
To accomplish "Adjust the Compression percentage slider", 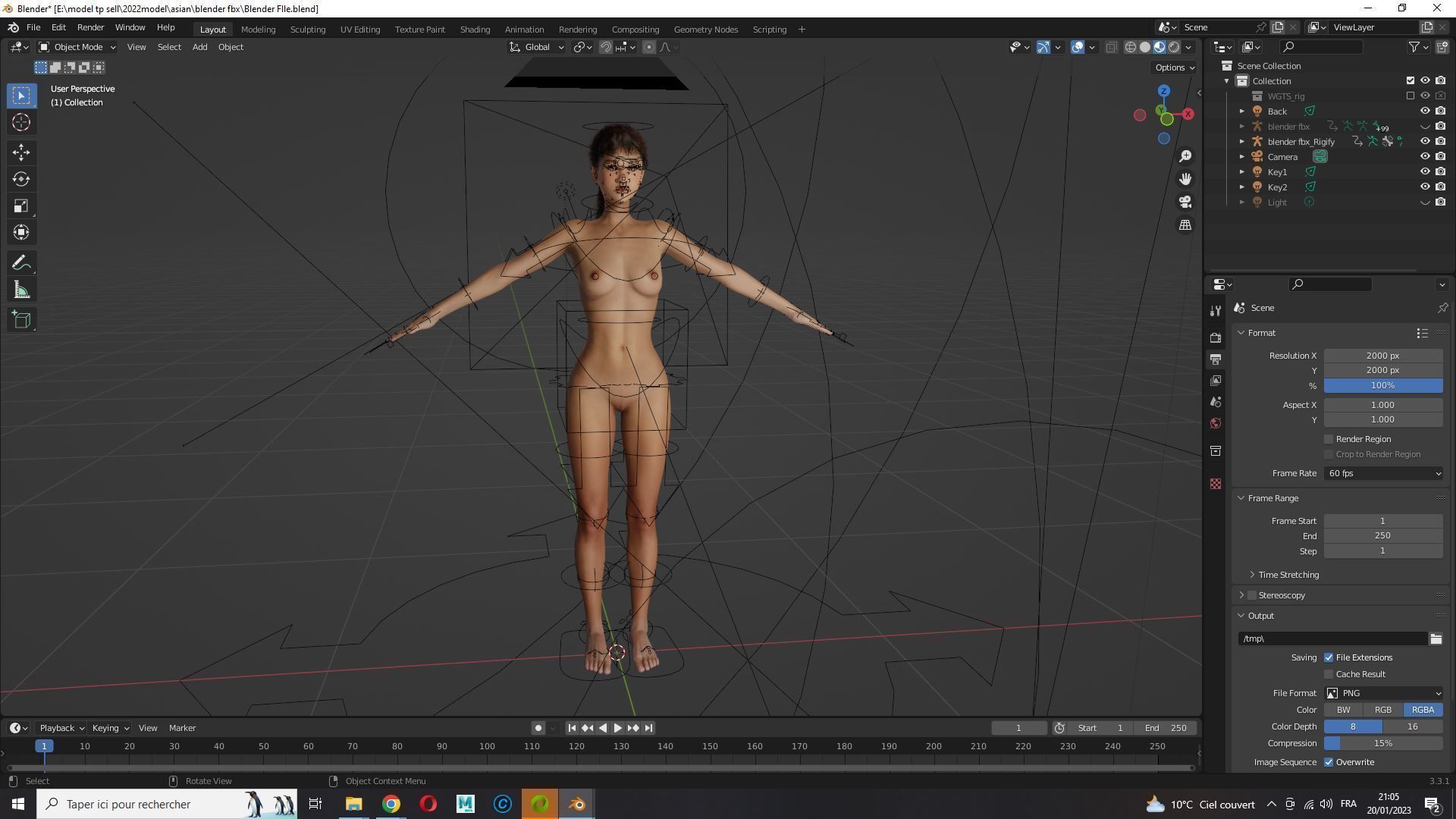I will (x=1383, y=743).
